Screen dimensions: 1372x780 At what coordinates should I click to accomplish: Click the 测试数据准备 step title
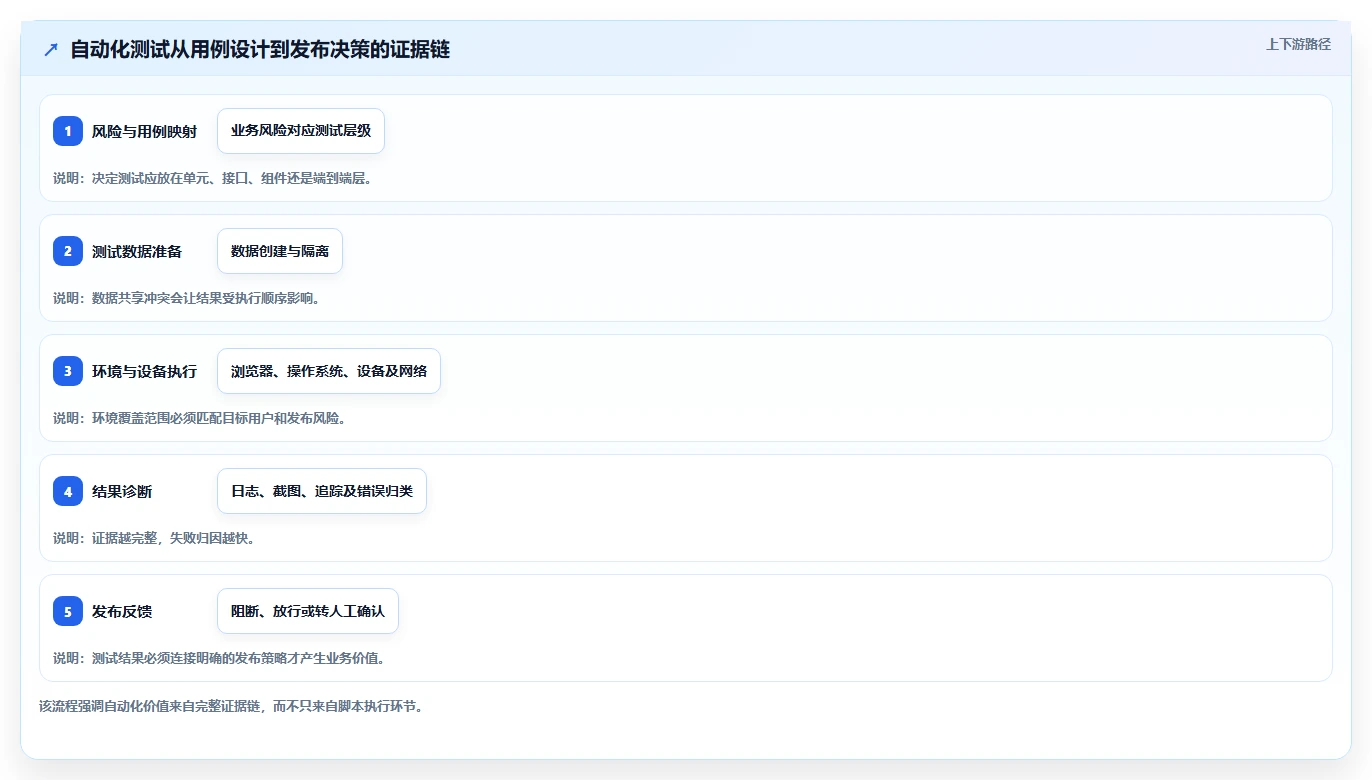tap(137, 251)
